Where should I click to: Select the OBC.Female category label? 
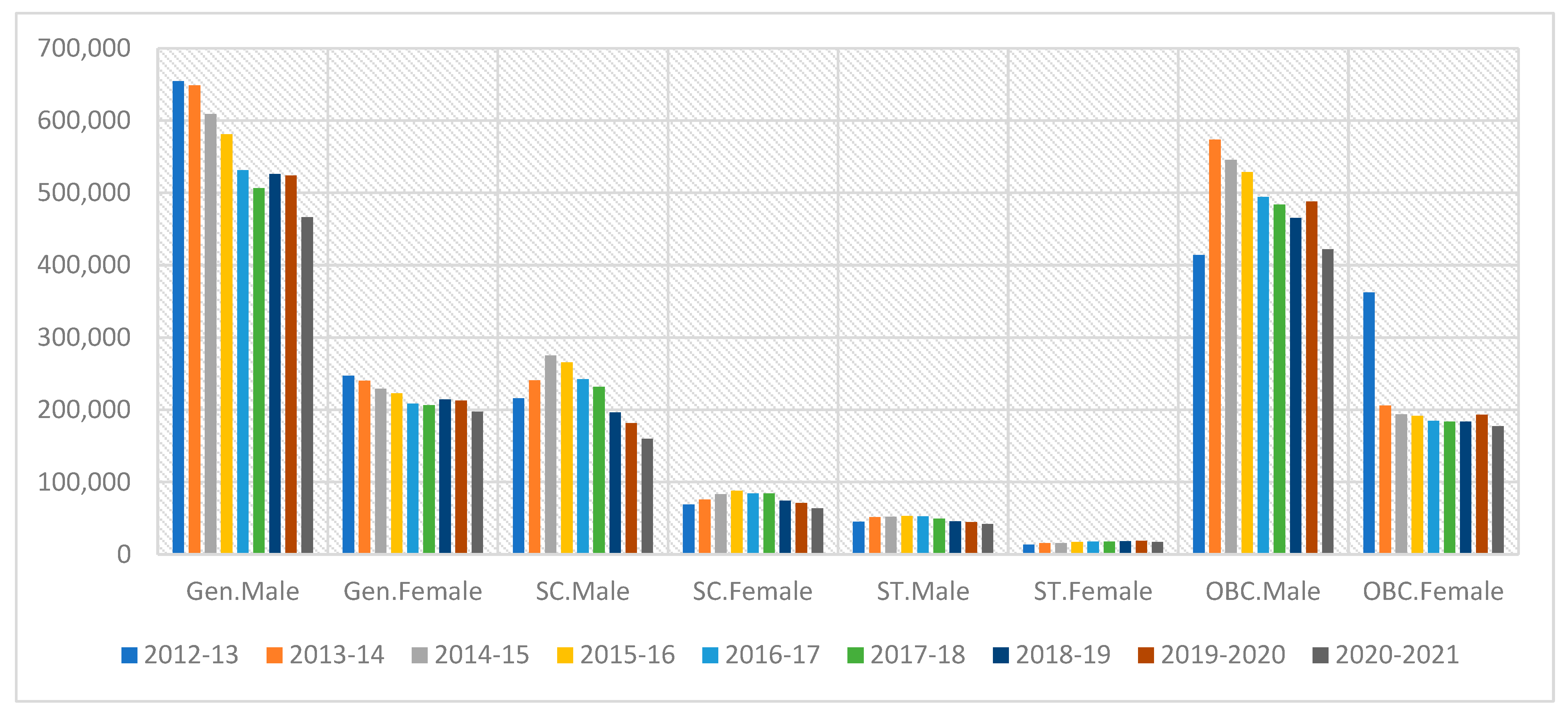coord(1433,591)
